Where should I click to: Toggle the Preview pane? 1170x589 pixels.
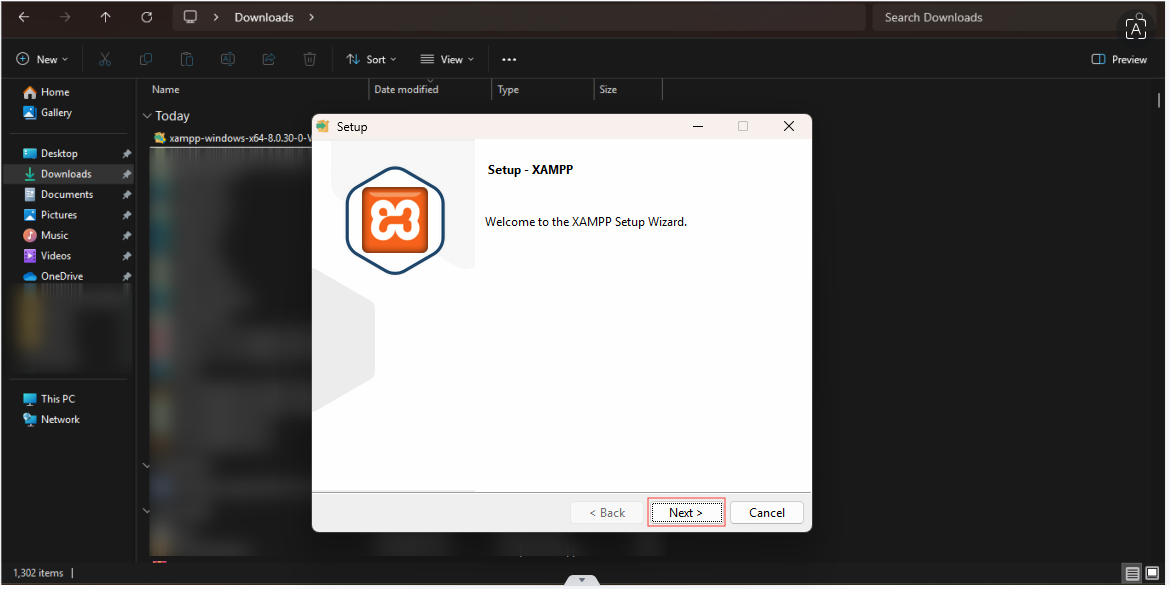[1119, 59]
